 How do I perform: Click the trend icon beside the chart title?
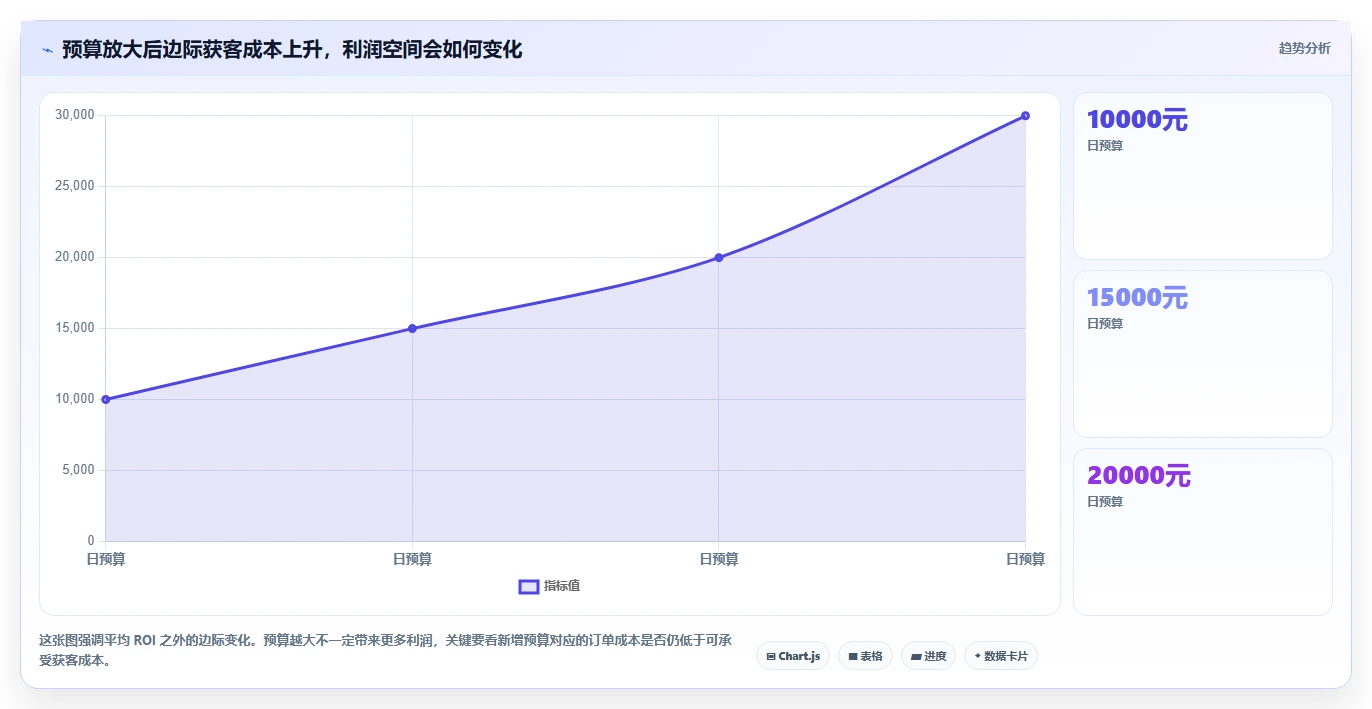click(x=47, y=50)
